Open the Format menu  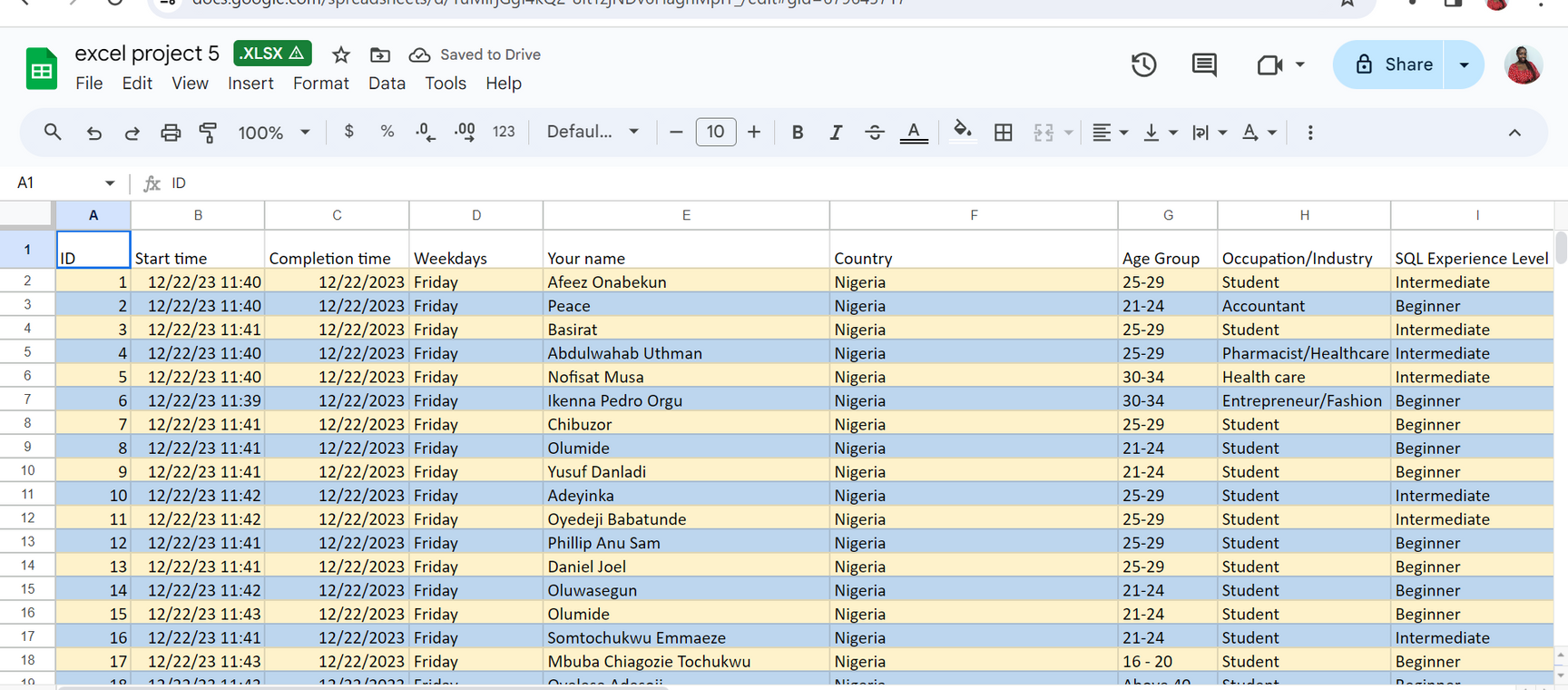[x=320, y=84]
